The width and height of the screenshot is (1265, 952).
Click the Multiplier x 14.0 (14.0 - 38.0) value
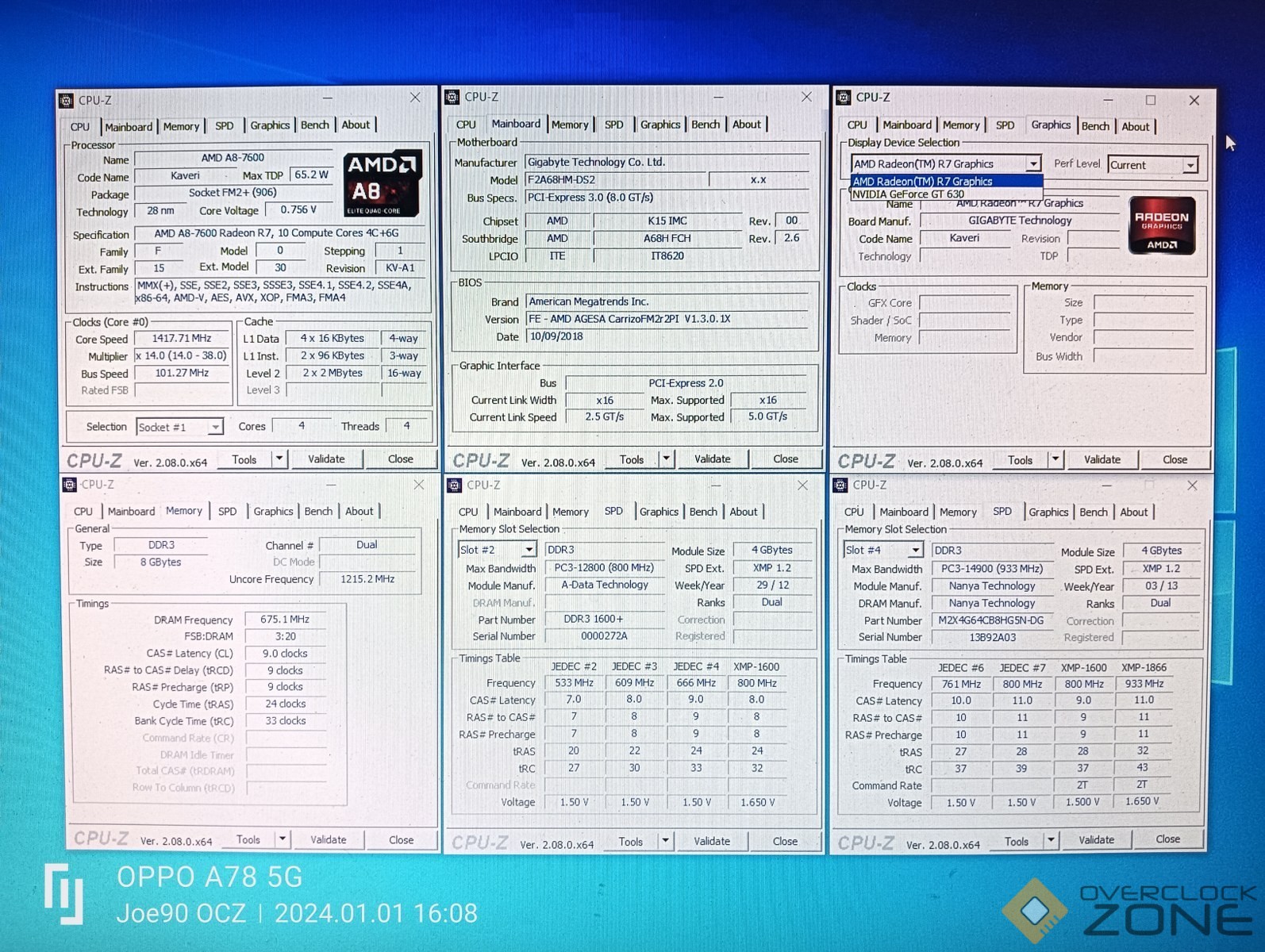point(183,355)
